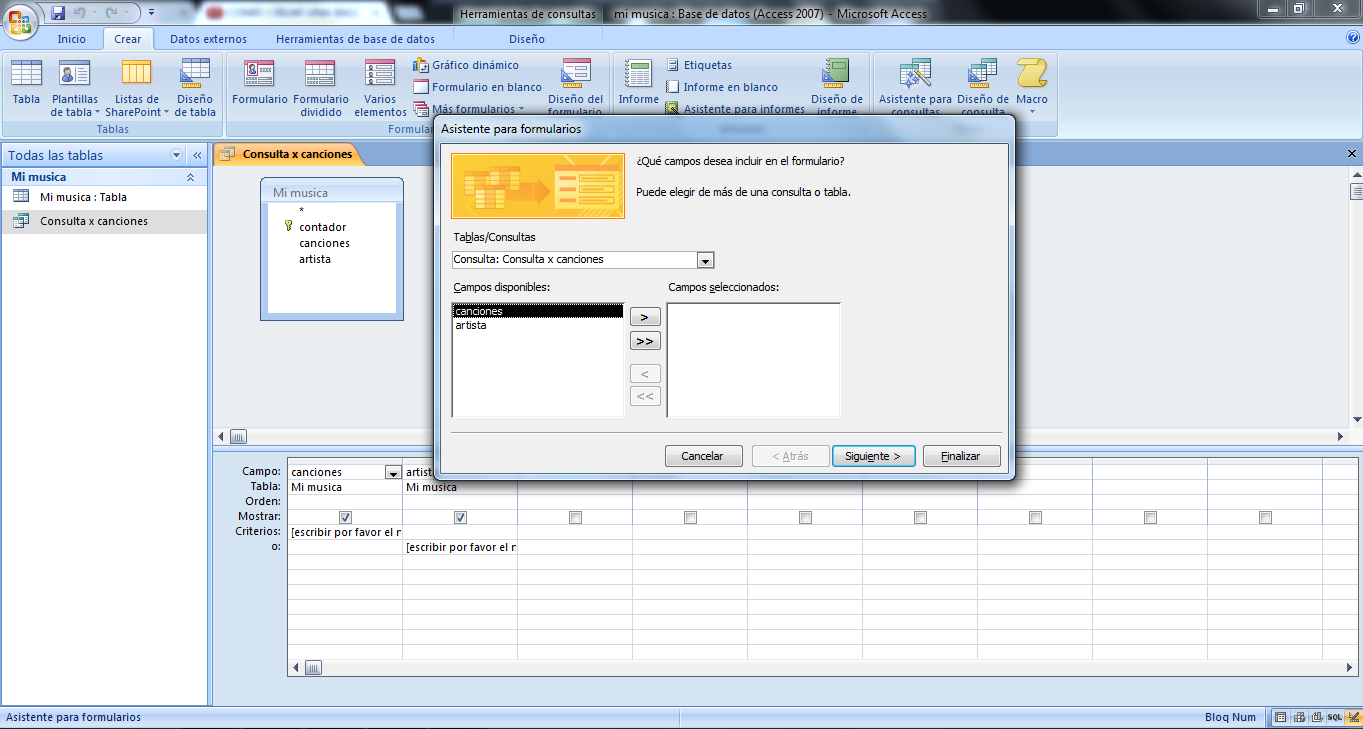The image size is (1363, 729).
Task: Click the query grid horizontal scrollbar thumb
Action: tap(313, 667)
